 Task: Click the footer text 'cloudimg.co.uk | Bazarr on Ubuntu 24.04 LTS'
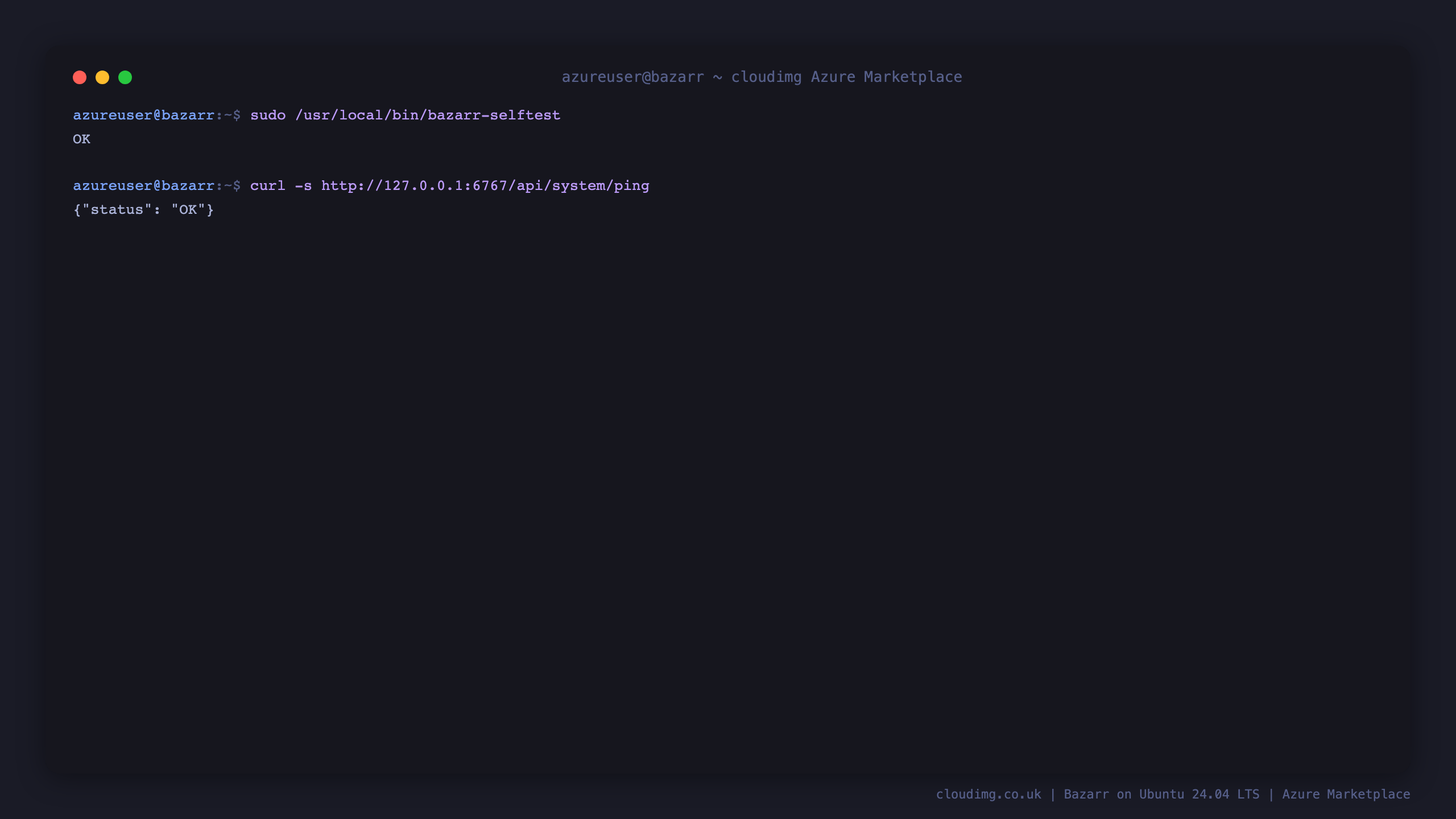click(x=1098, y=794)
